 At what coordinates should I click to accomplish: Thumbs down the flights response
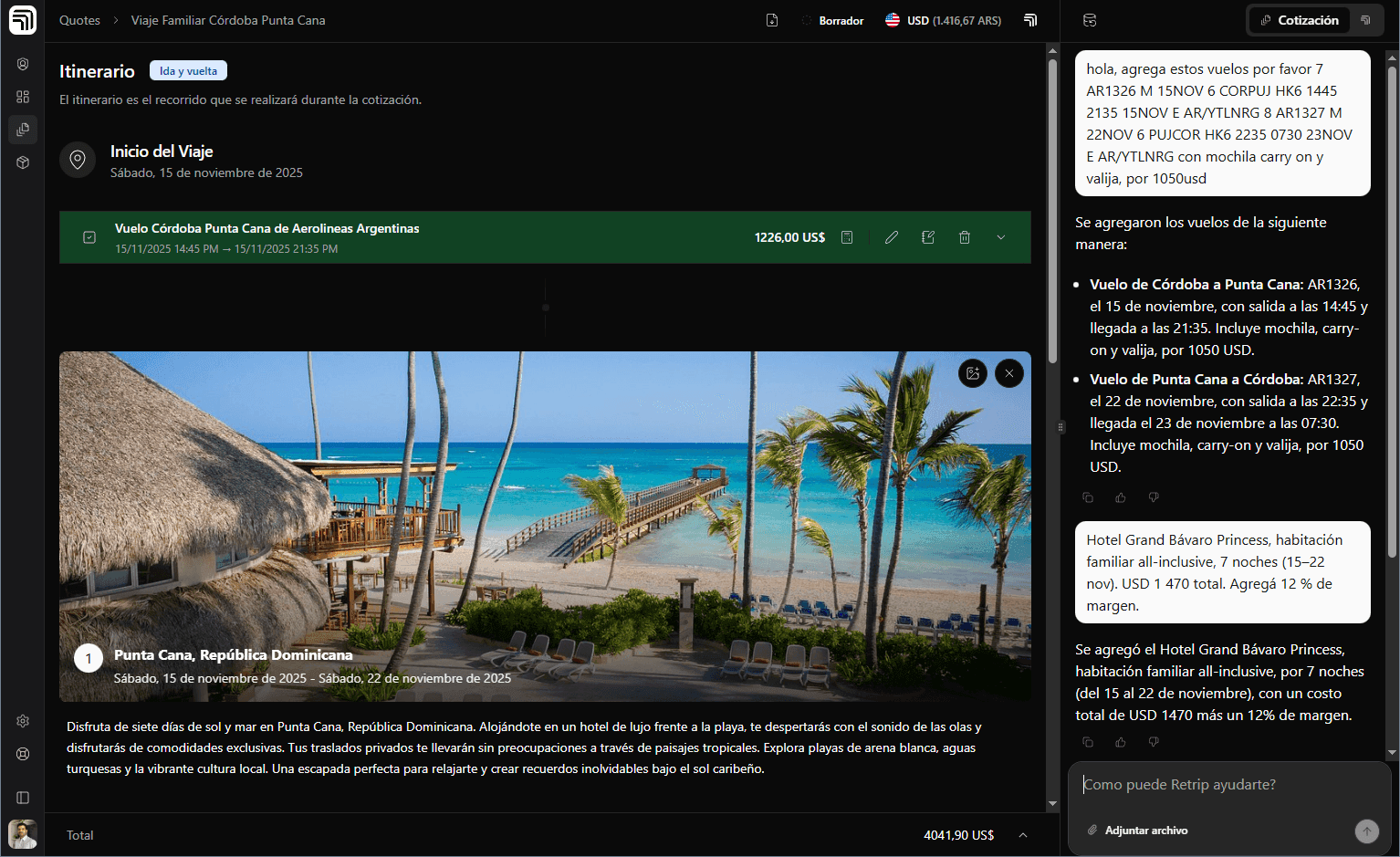1154,497
